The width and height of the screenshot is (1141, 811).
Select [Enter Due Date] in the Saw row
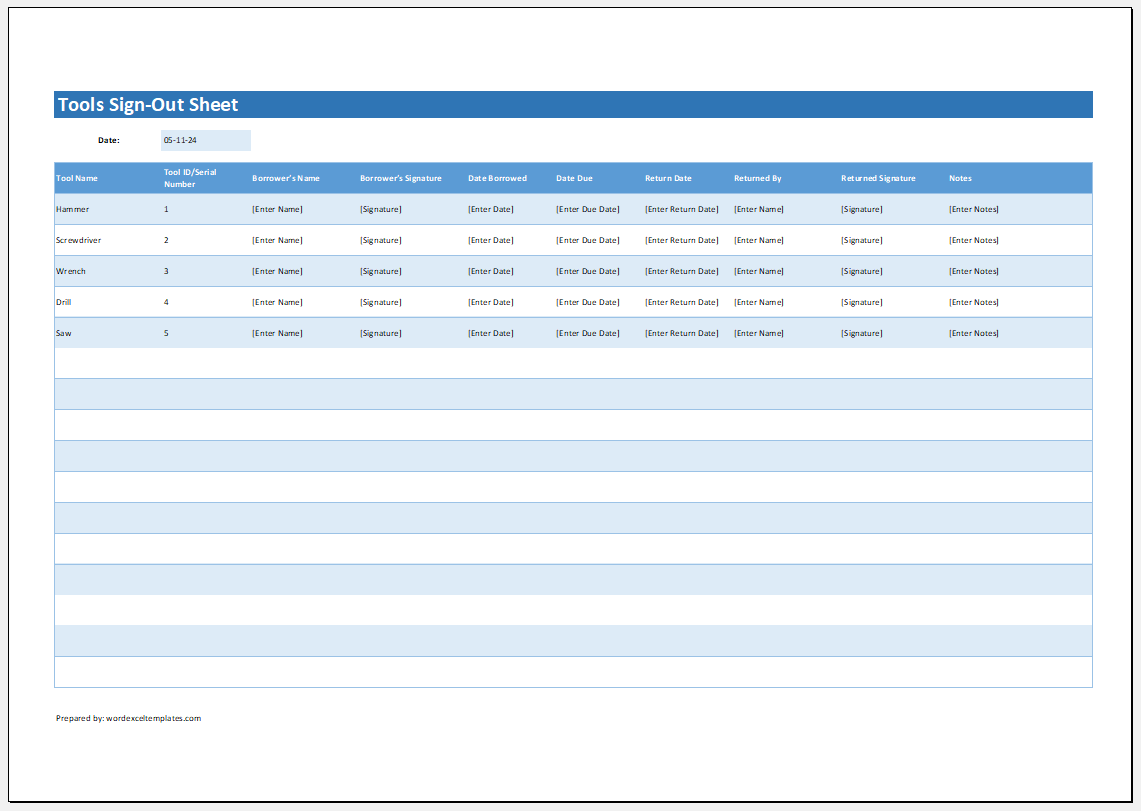[x=588, y=333]
